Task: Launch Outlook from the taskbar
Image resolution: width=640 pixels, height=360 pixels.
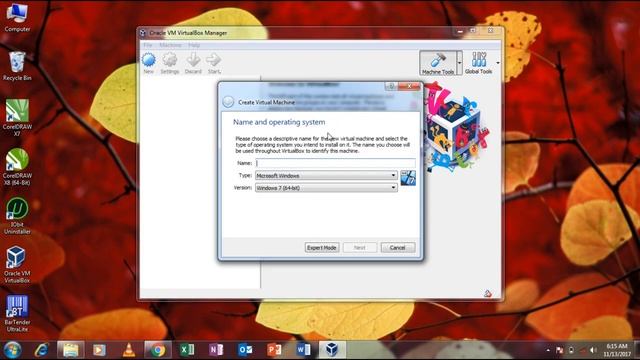Action: [x=245, y=350]
